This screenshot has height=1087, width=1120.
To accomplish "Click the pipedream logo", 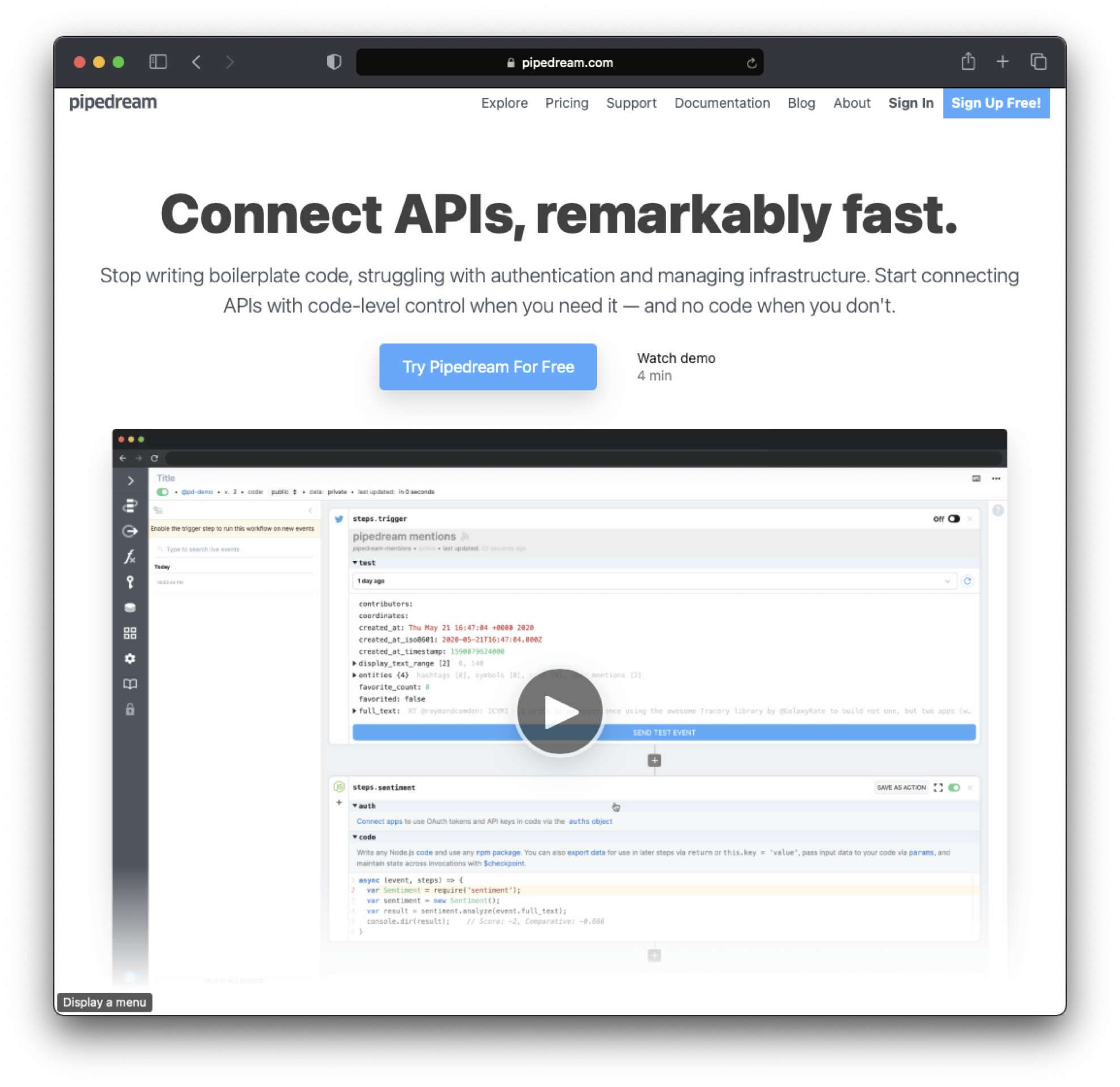I will tap(113, 103).
